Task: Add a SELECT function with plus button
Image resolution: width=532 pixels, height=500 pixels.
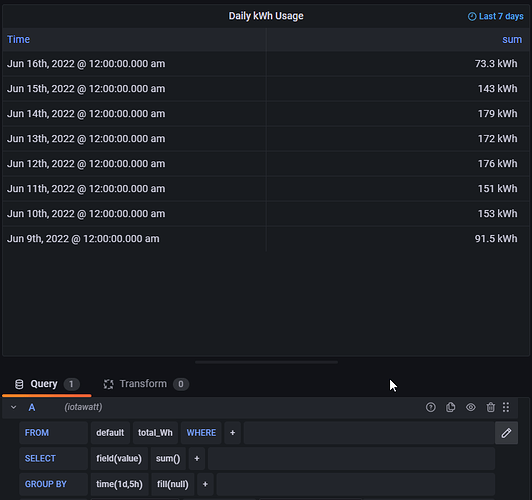Action: (197, 459)
